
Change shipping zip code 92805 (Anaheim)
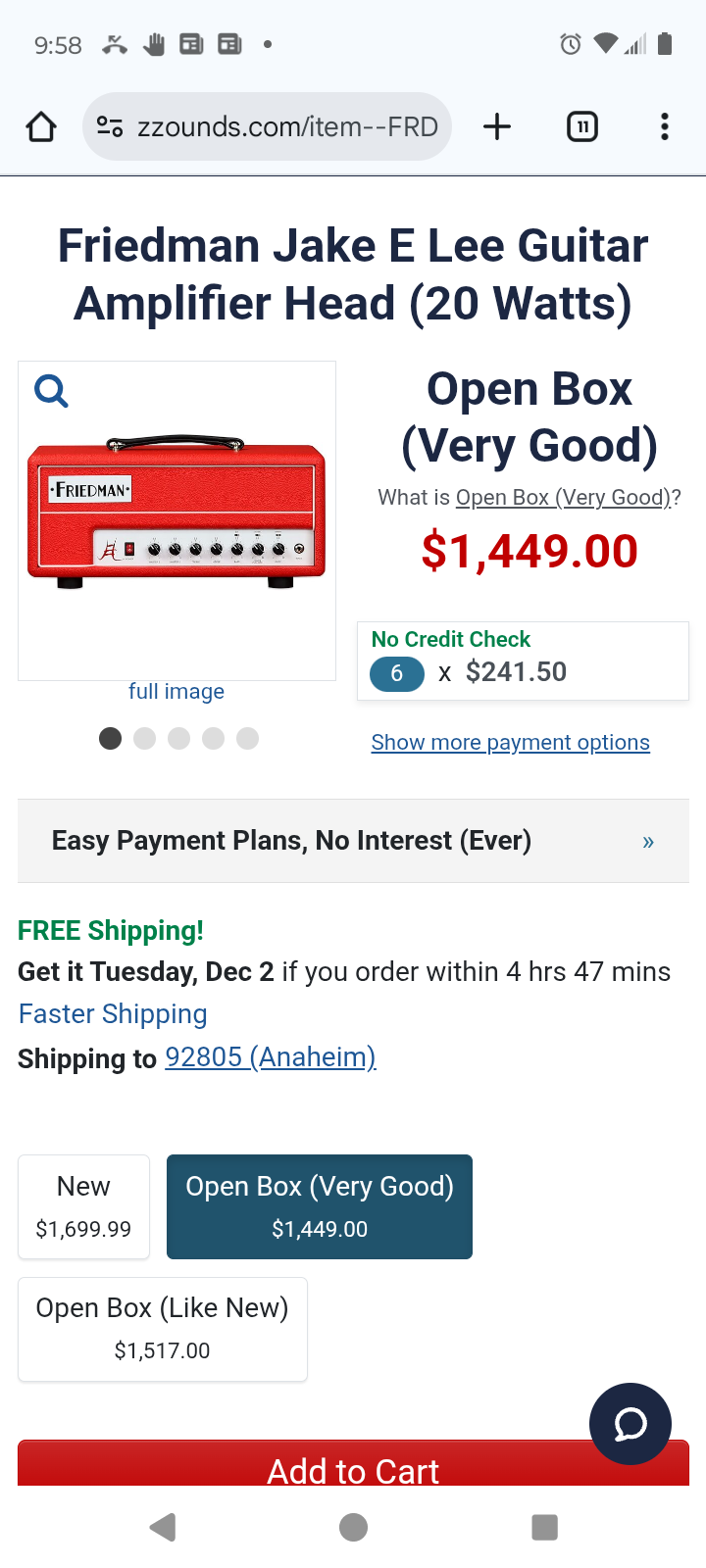(x=271, y=1057)
